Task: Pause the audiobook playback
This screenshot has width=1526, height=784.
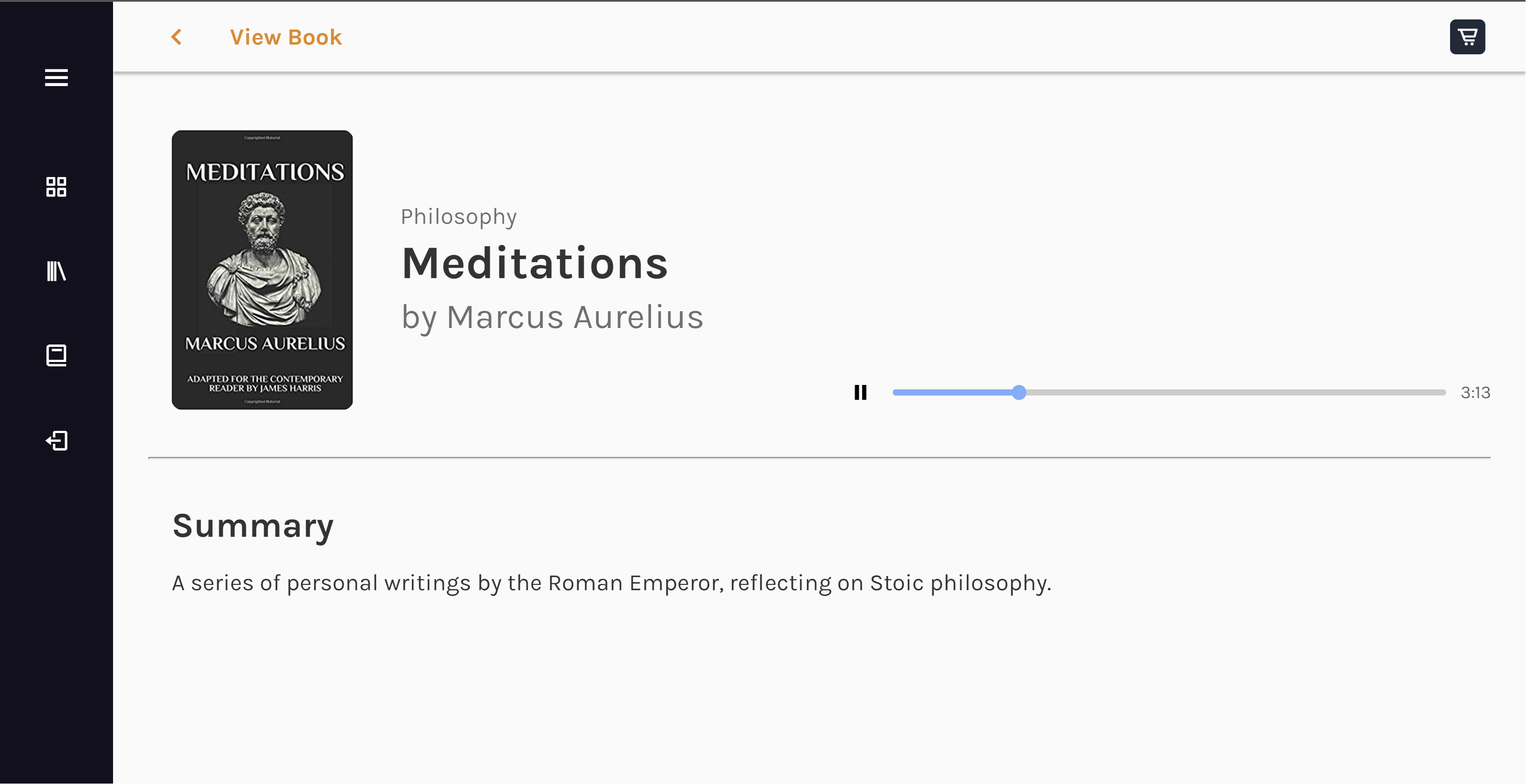Action: pyautogui.click(x=860, y=392)
